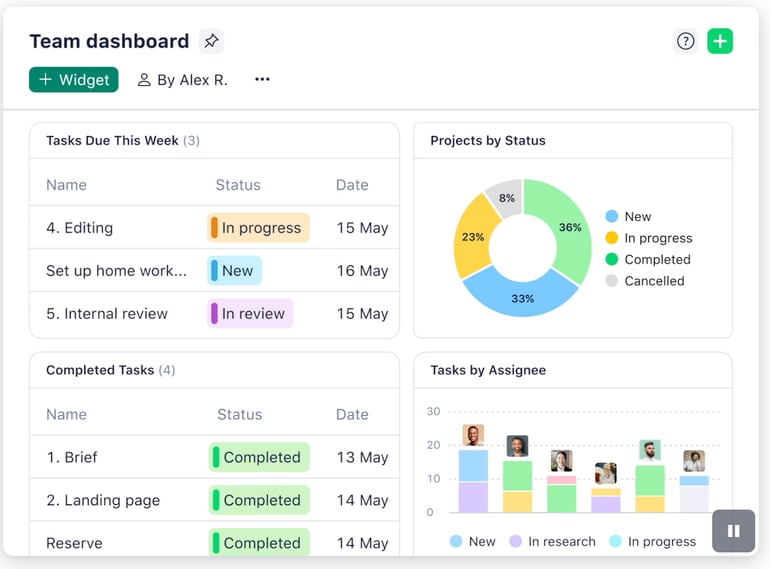The height and width of the screenshot is (569, 770).
Task: Click the 8% grey donut segment
Action: coord(507,198)
